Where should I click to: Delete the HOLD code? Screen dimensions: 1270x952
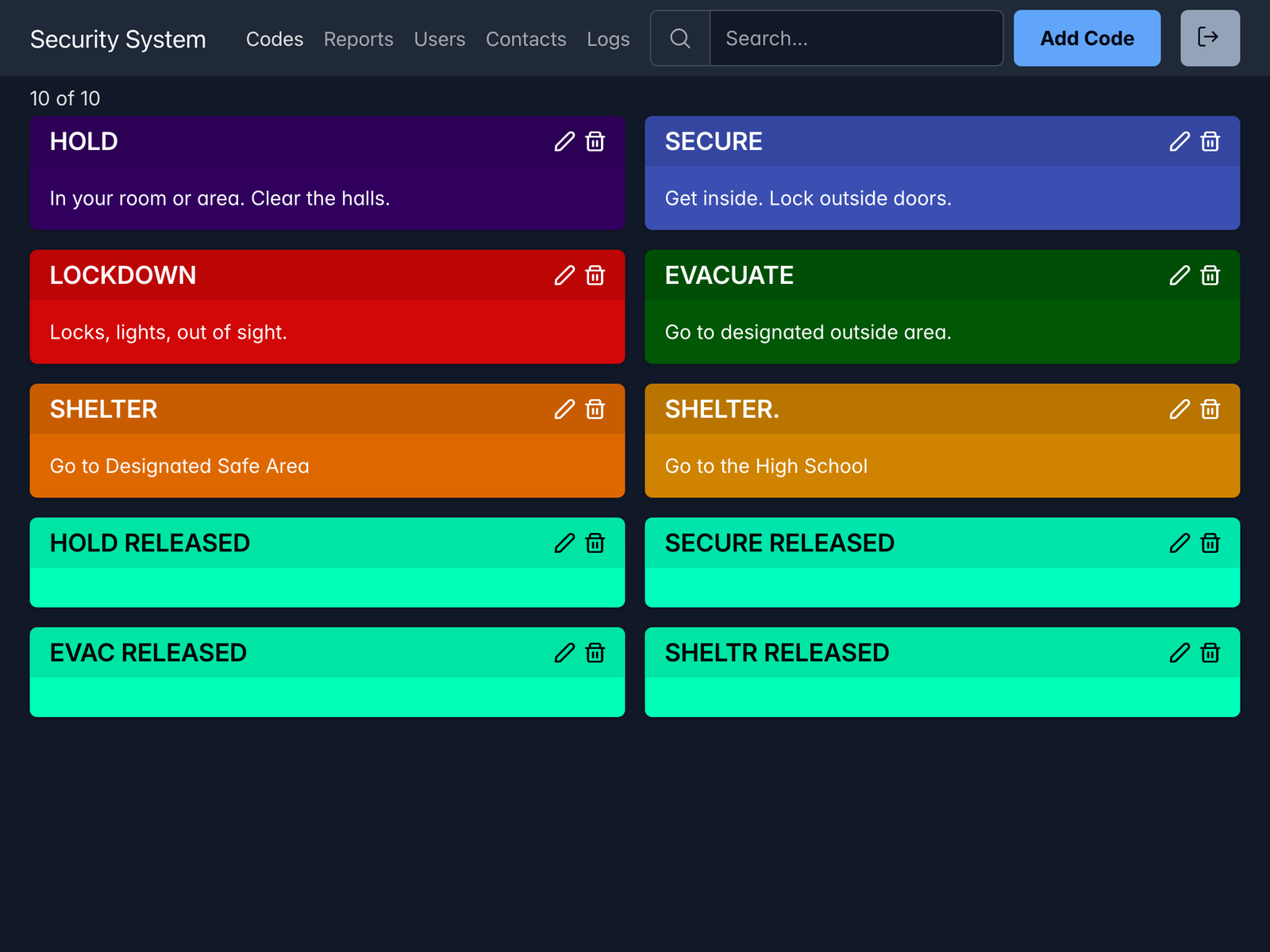[595, 142]
